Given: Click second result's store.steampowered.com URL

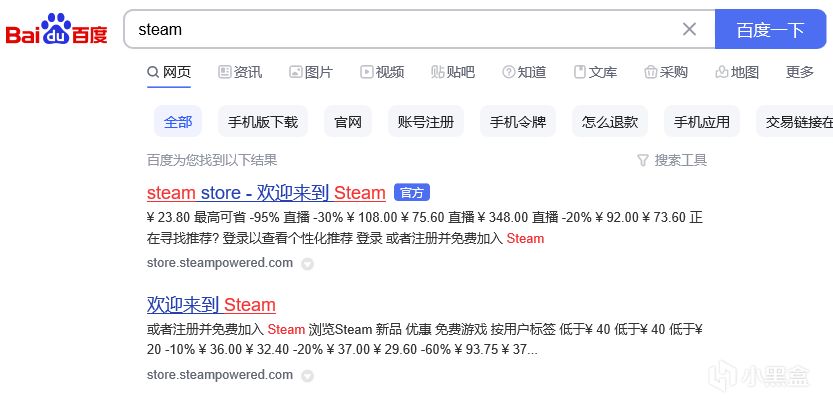Looking at the screenshot, I should pyautogui.click(x=220, y=375).
